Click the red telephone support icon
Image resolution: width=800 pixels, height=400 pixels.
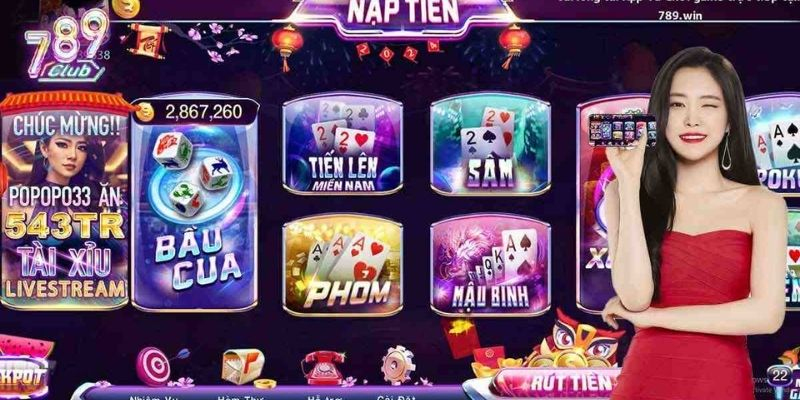coord(323,365)
